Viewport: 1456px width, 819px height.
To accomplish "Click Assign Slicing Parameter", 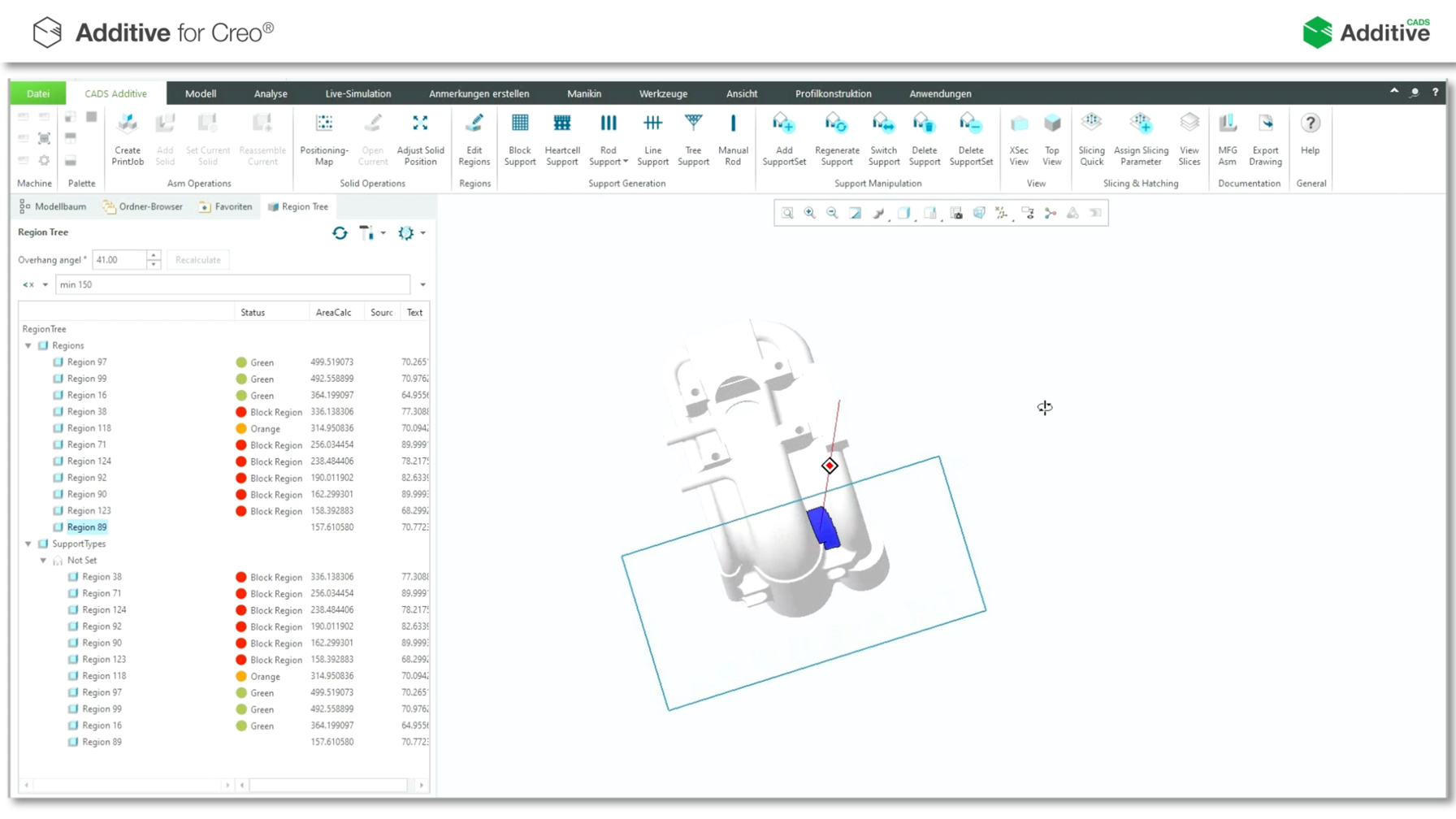I will (x=1141, y=140).
